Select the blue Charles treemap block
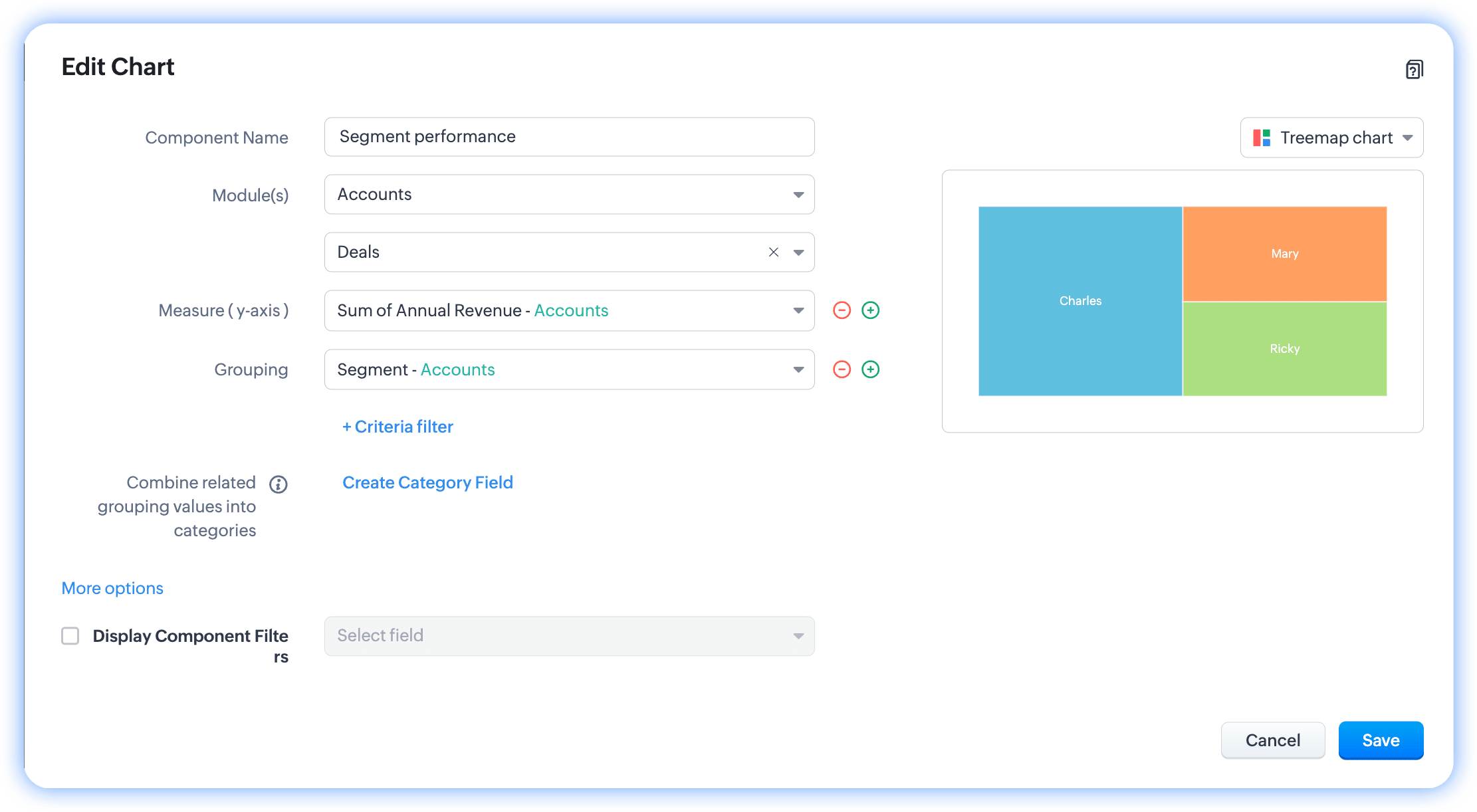 tap(1079, 301)
